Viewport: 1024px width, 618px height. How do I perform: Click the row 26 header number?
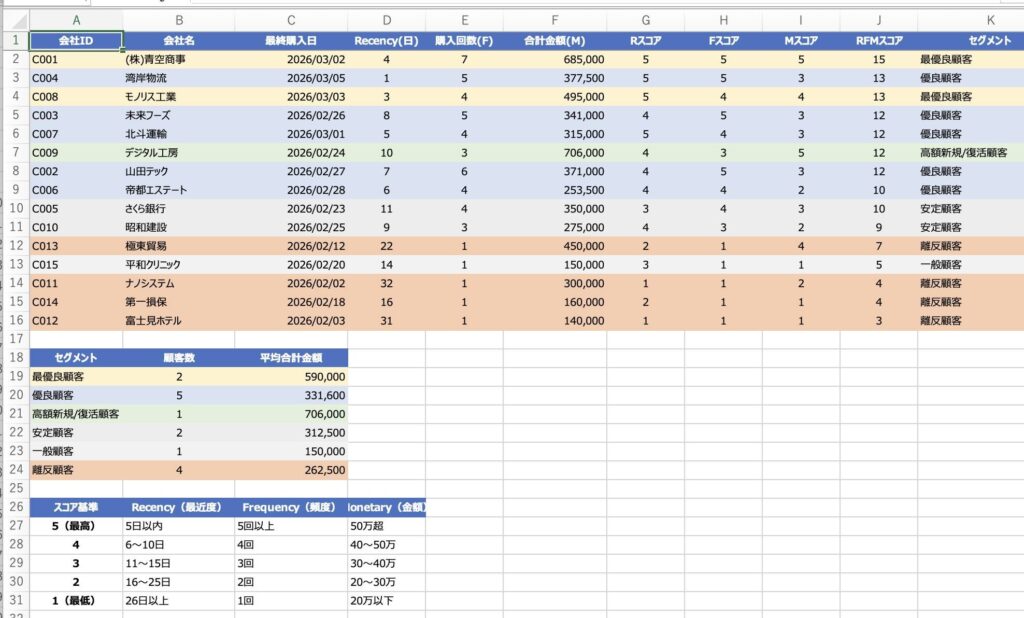(x=15, y=507)
